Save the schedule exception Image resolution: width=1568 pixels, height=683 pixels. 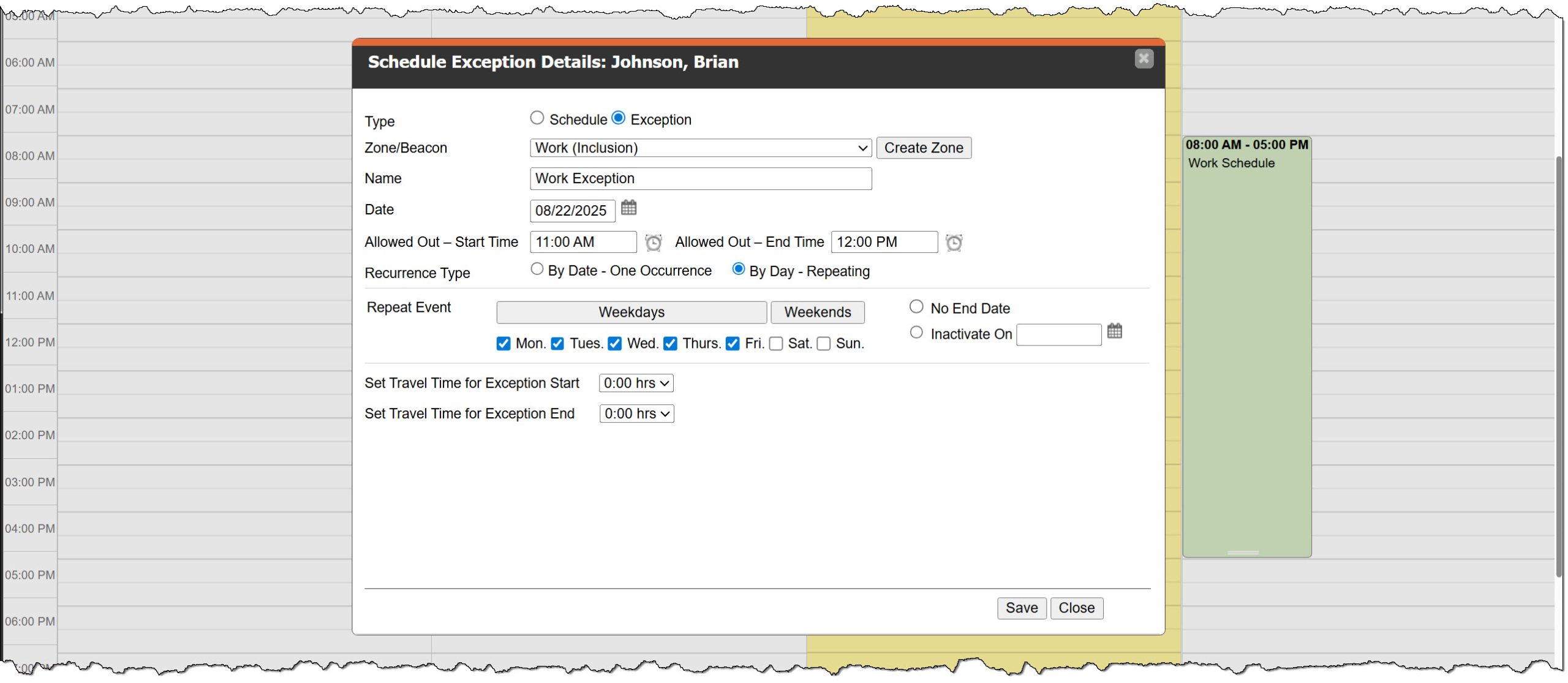1021,608
